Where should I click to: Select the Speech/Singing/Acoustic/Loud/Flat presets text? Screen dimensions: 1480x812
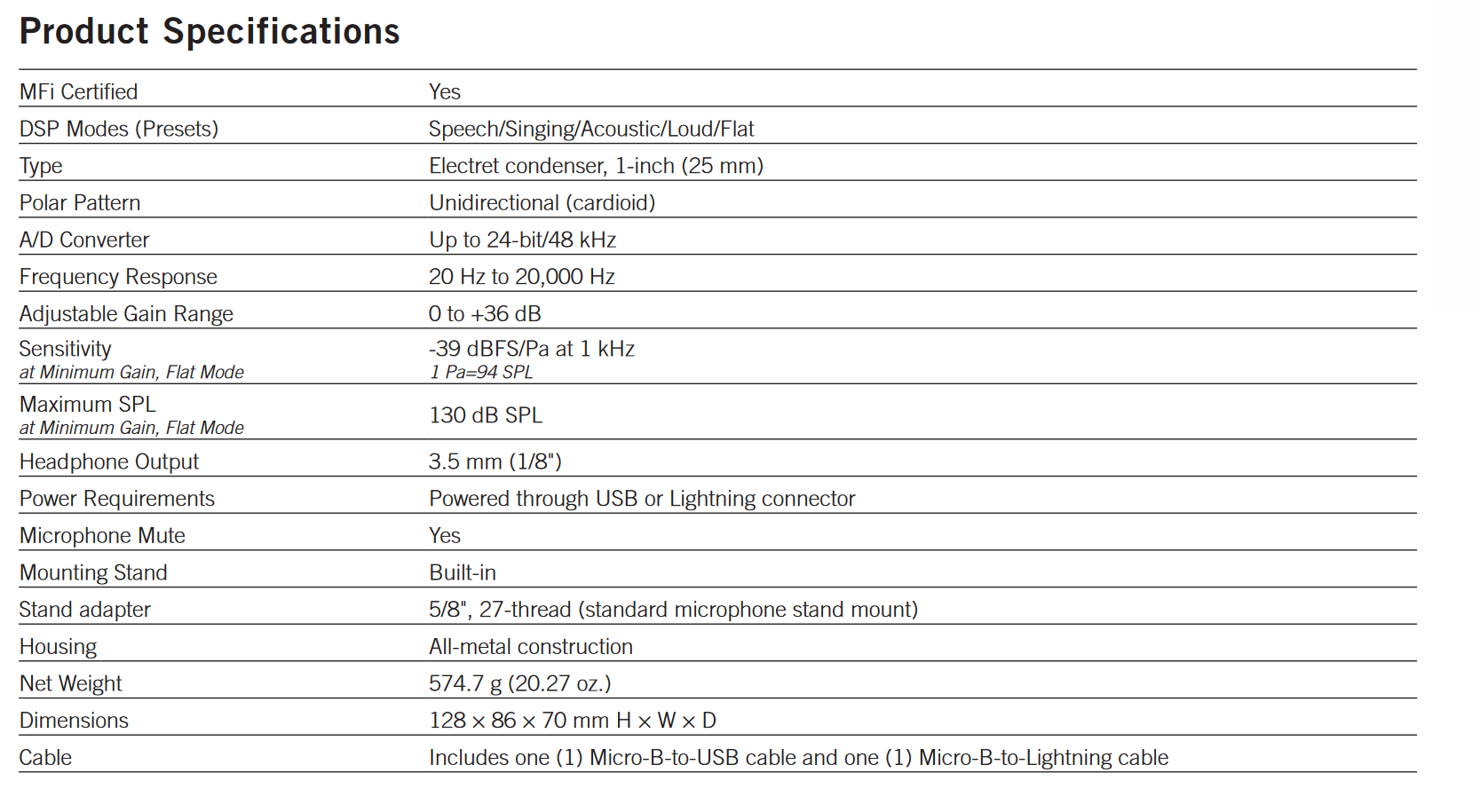590,129
